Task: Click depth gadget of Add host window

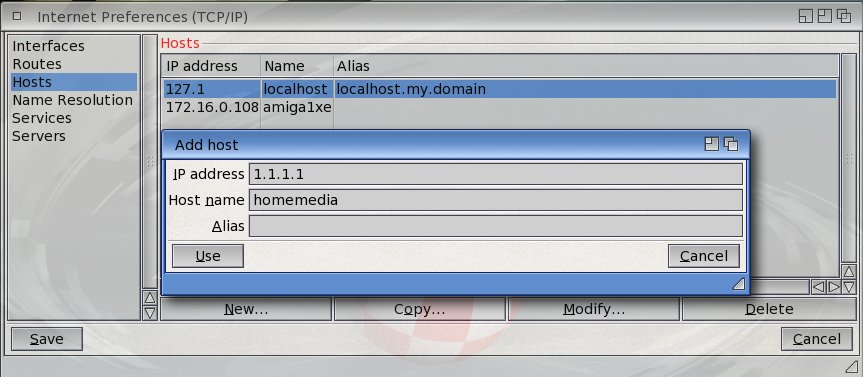Action: [x=731, y=144]
